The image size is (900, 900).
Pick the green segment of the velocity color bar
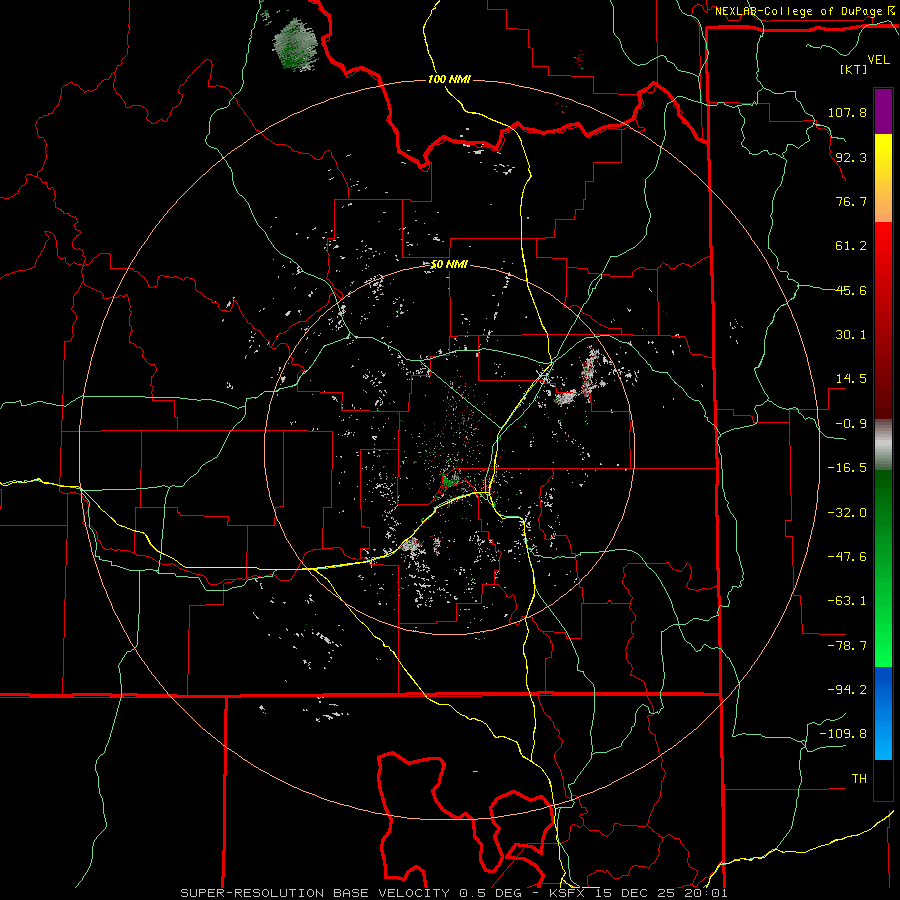coord(883,568)
